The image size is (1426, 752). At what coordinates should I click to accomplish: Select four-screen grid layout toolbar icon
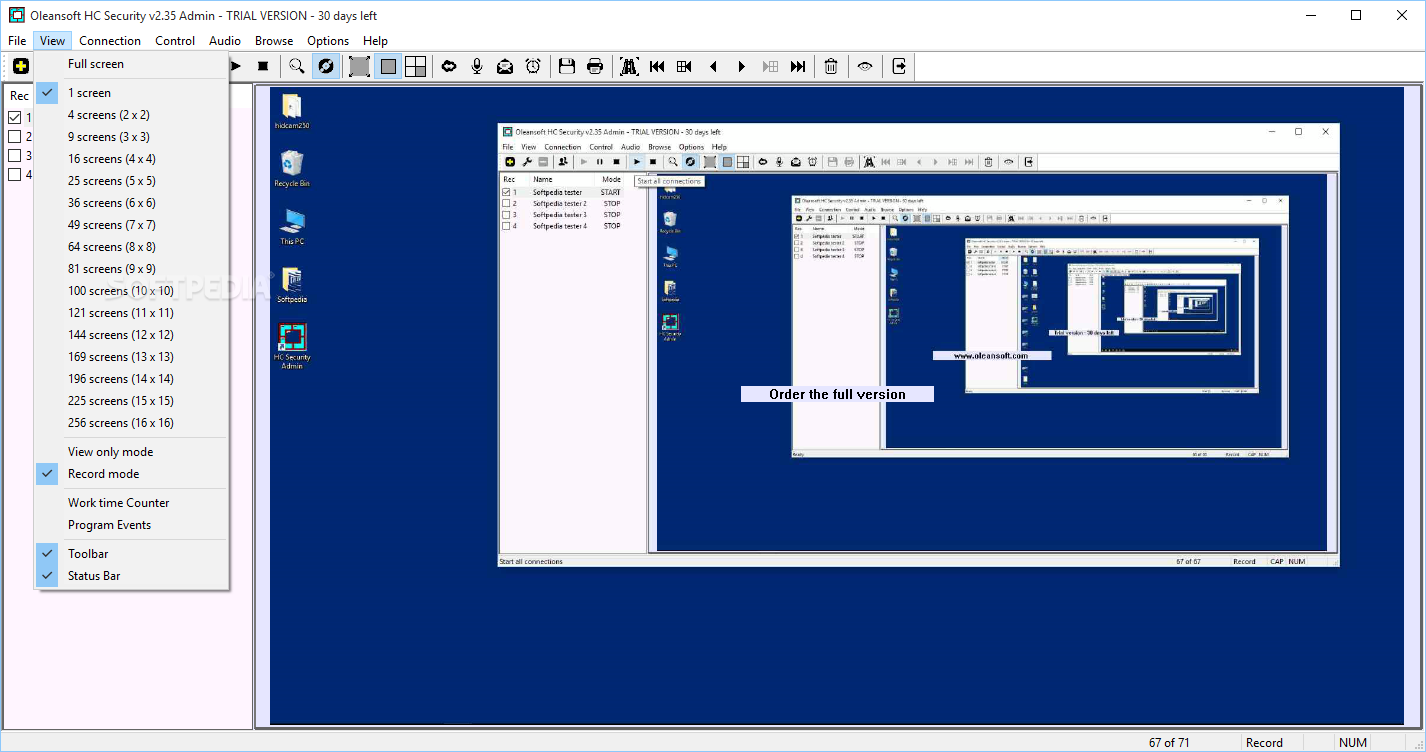point(416,66)
